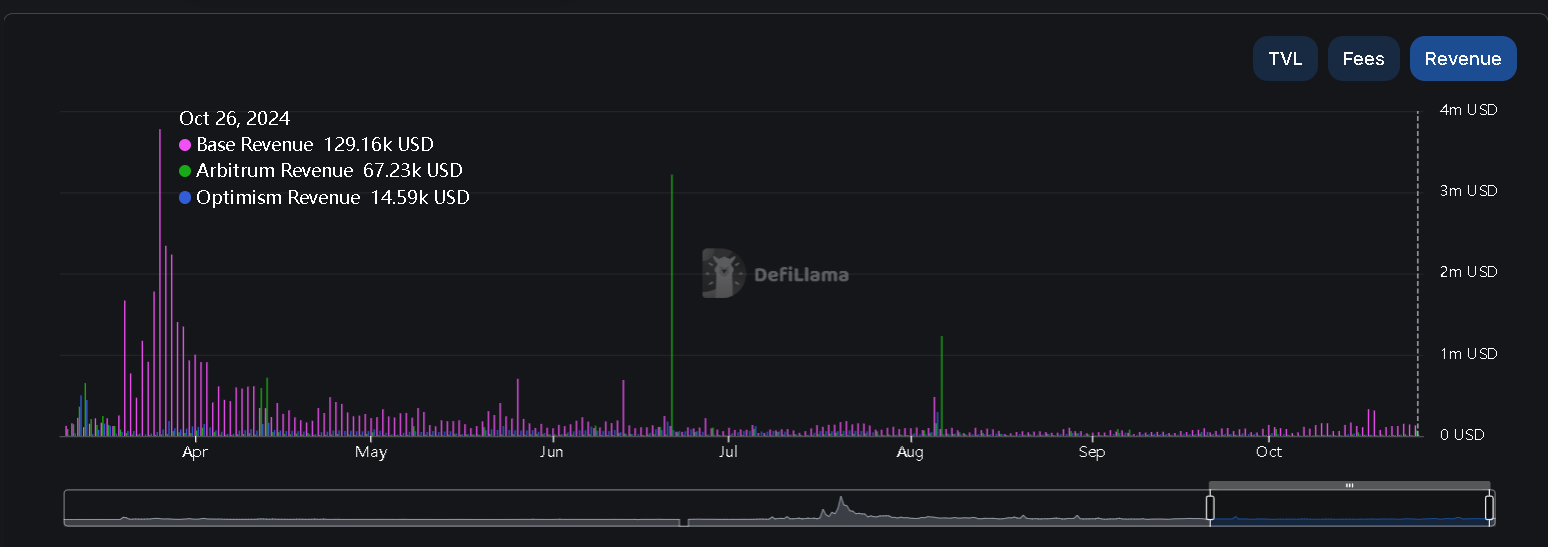Click the 'Aug' x-axis label
The height and width of the screenshot is (547, 1548).
click(910, 452)
